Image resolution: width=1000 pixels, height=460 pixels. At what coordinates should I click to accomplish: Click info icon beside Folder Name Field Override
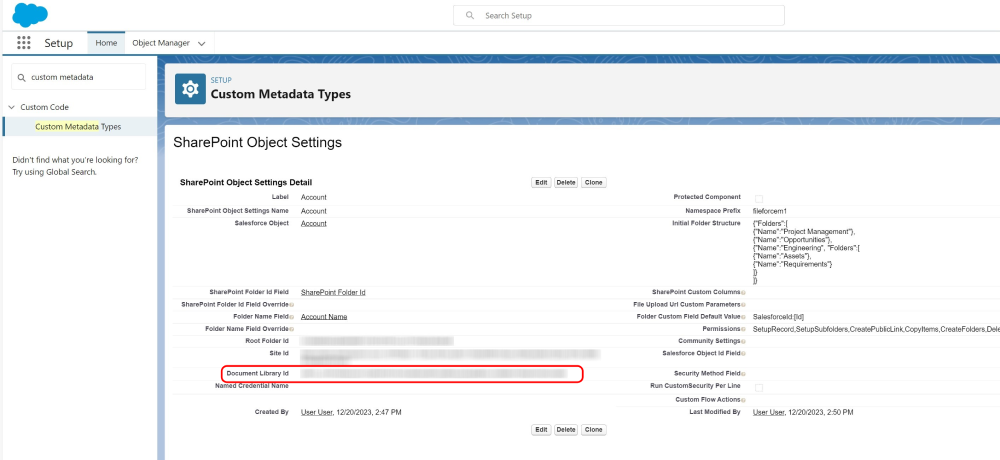pos(291,329)
